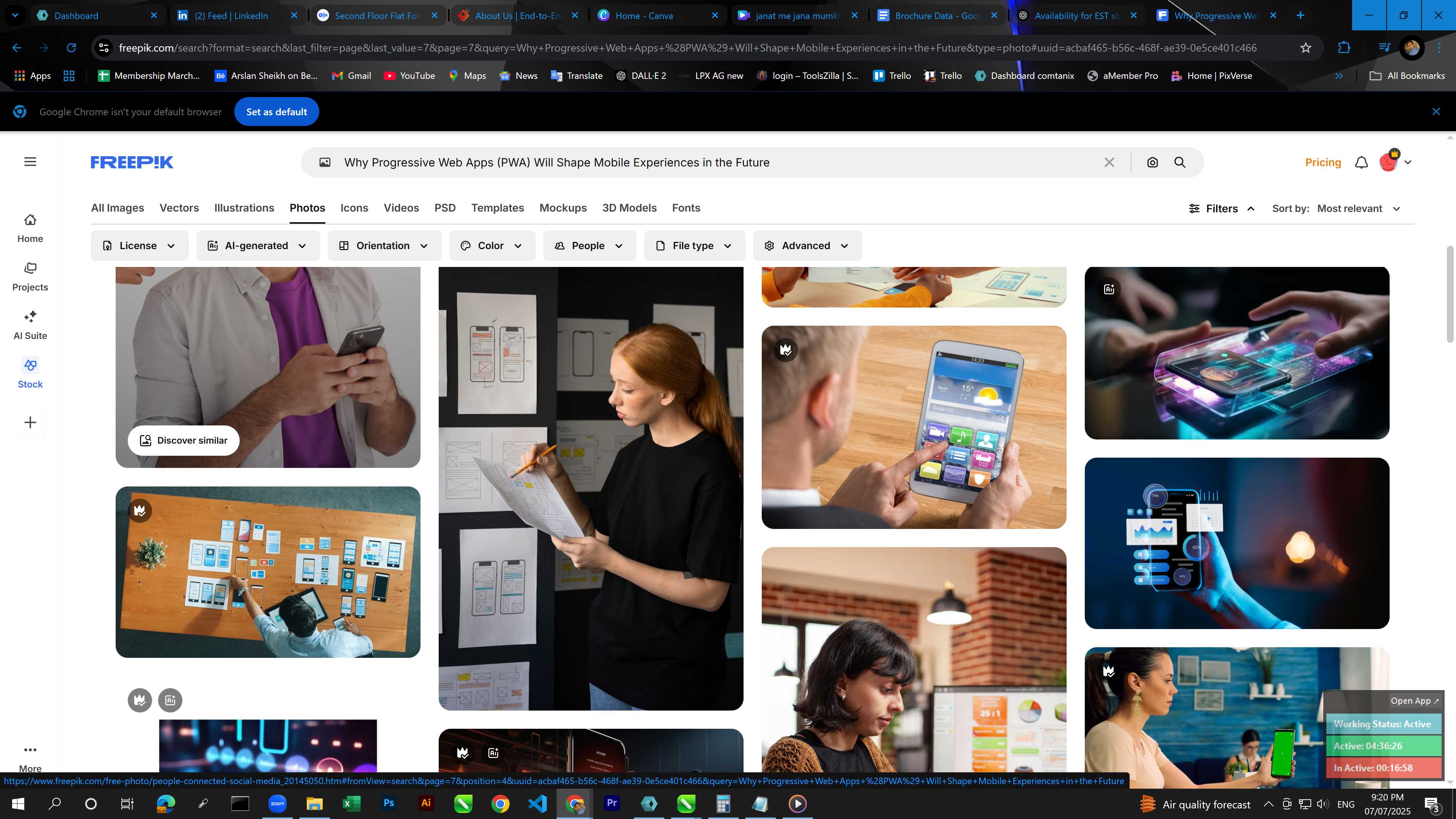Switch to Videos tab

[401, 208]
